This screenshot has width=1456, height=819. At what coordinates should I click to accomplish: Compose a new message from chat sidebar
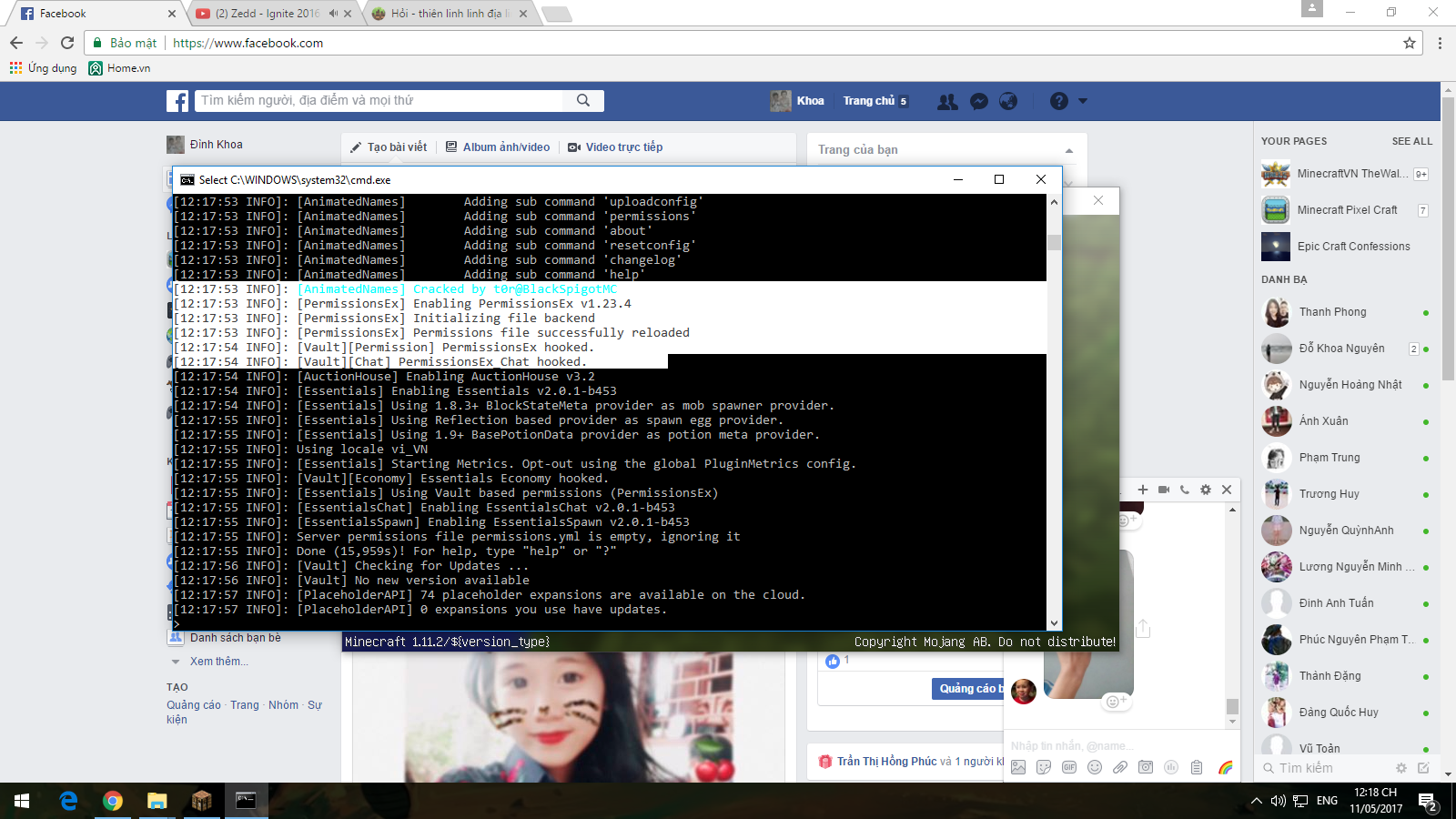pos(1423,768)
